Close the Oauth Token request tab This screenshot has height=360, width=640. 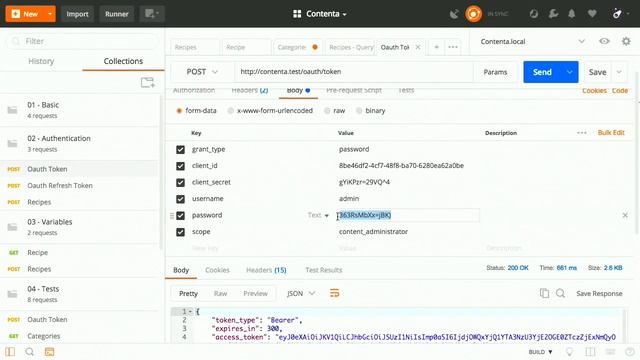418,47
